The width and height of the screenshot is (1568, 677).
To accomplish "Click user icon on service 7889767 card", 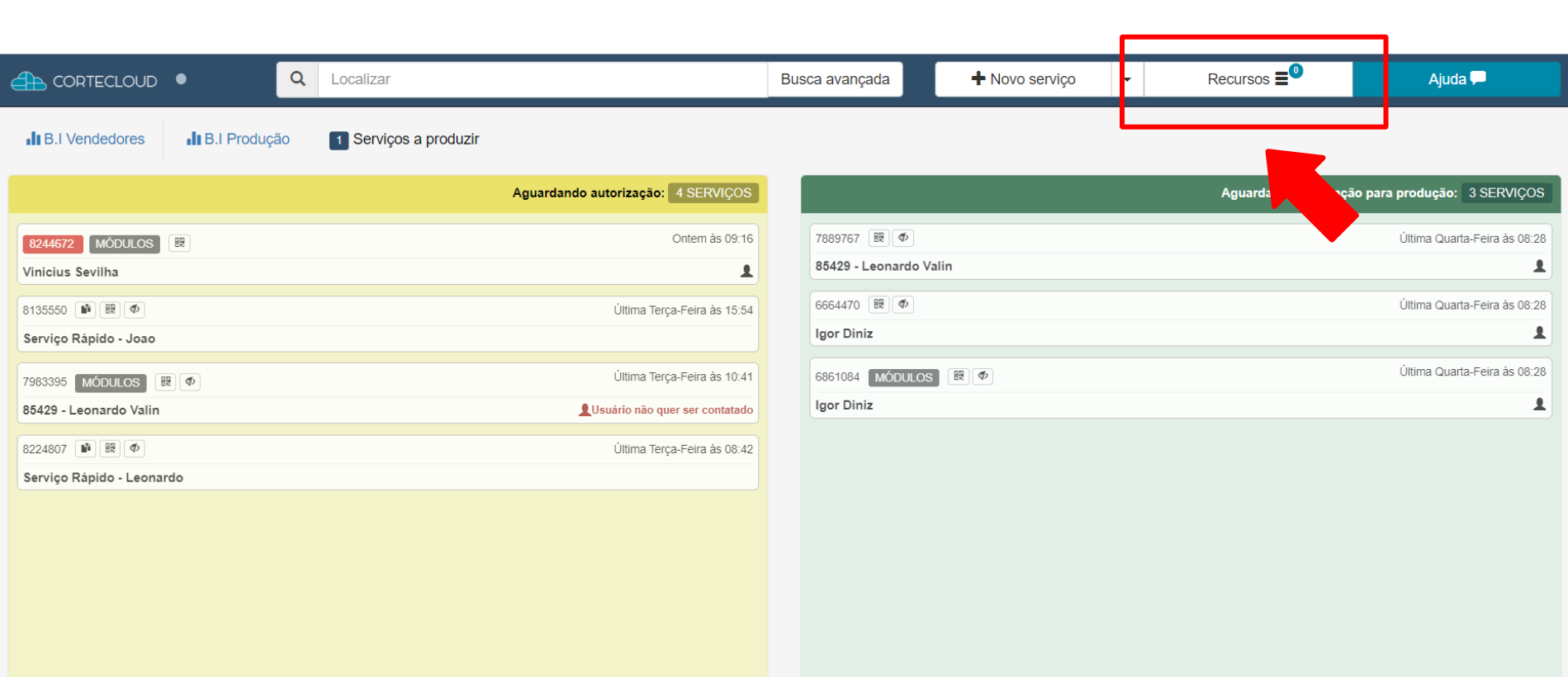I will [1539, 266].
